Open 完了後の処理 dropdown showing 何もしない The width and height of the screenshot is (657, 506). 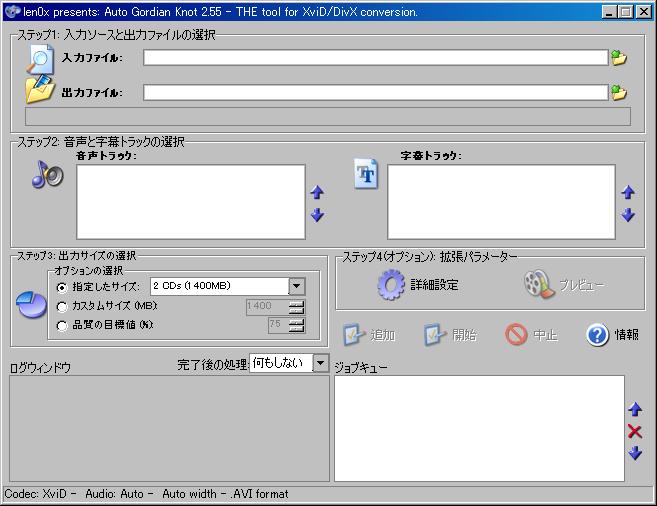coord(321,363)
